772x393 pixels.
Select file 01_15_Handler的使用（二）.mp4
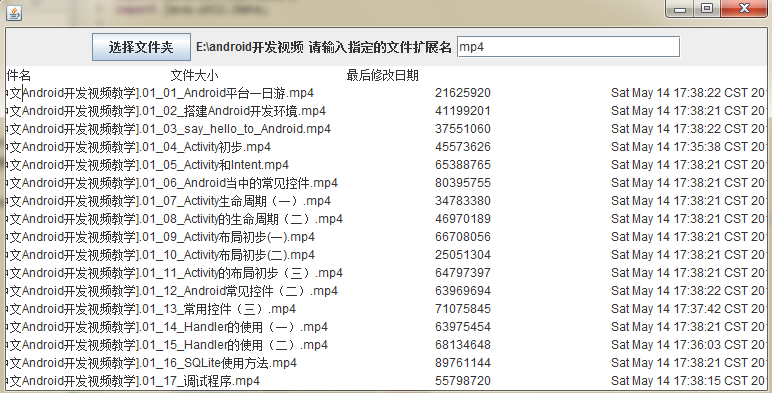[167, 345]
